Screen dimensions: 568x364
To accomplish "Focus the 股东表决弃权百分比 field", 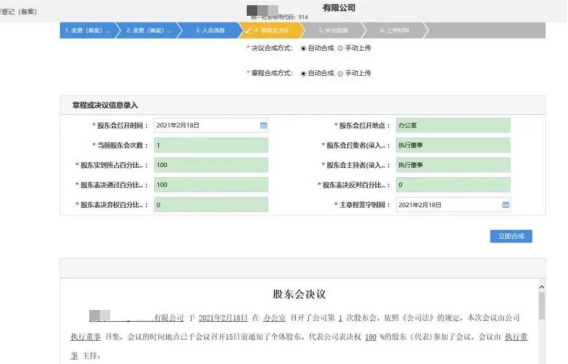I will (211, 205).
